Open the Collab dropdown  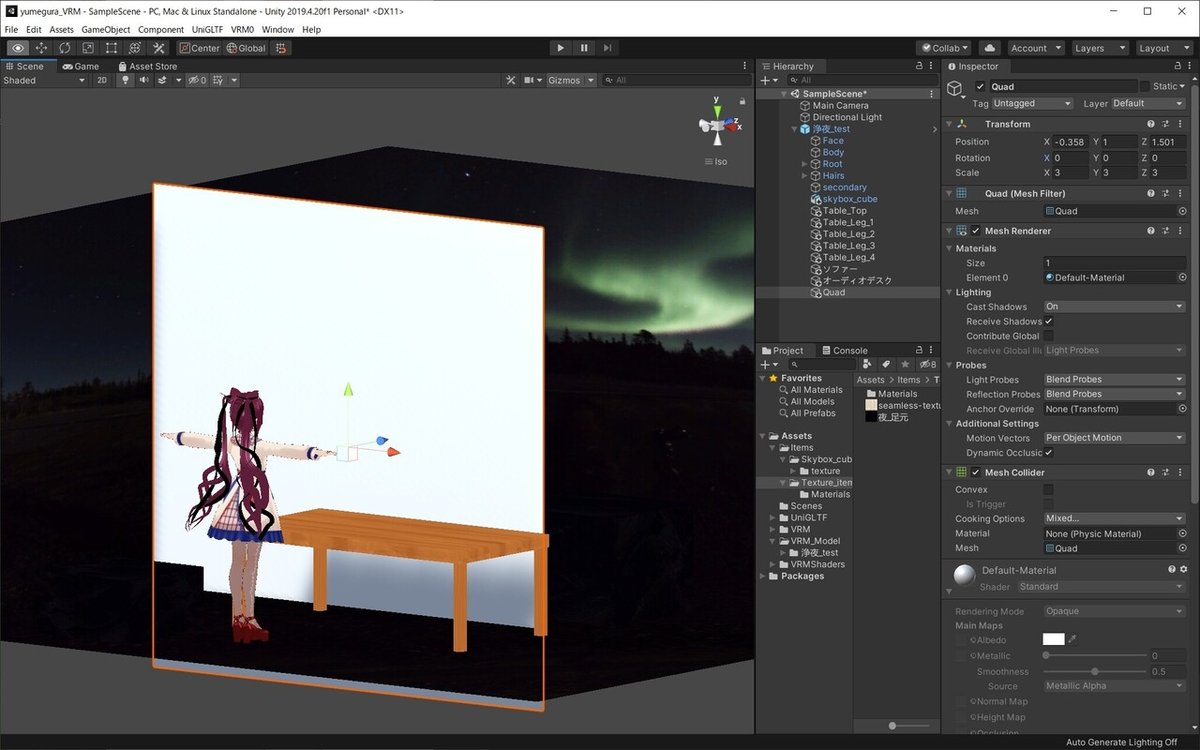tap(944, 48)
